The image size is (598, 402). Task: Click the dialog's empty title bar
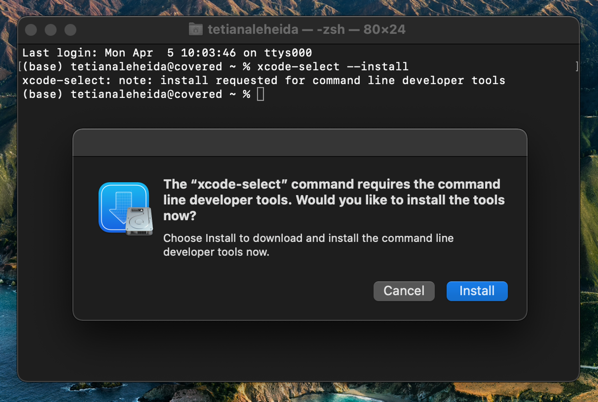pos(300,143)
